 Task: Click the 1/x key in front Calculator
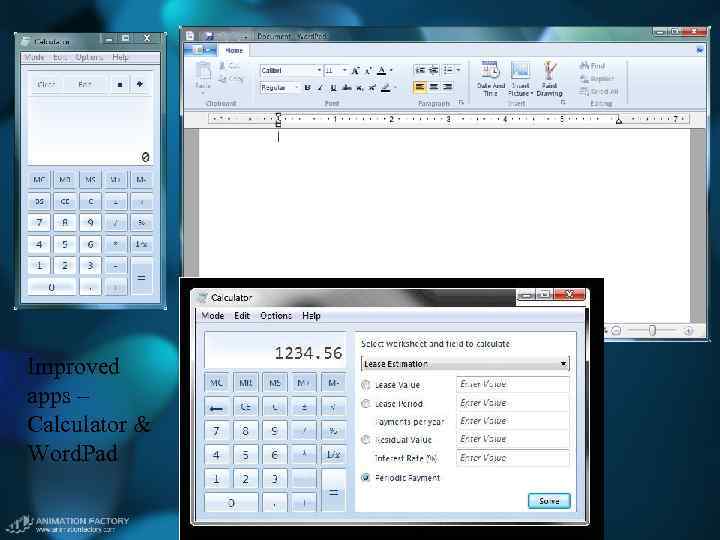(334, 455)
